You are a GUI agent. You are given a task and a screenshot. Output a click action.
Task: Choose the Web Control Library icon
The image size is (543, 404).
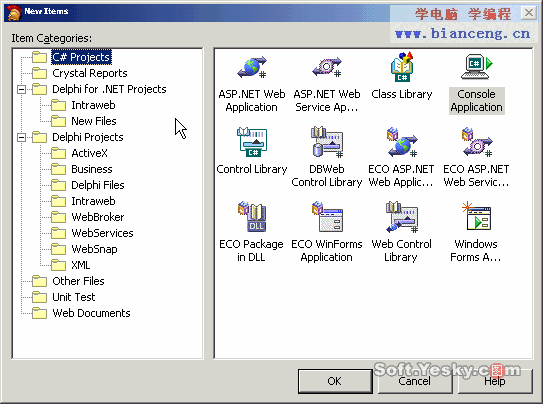click(402, 217)
